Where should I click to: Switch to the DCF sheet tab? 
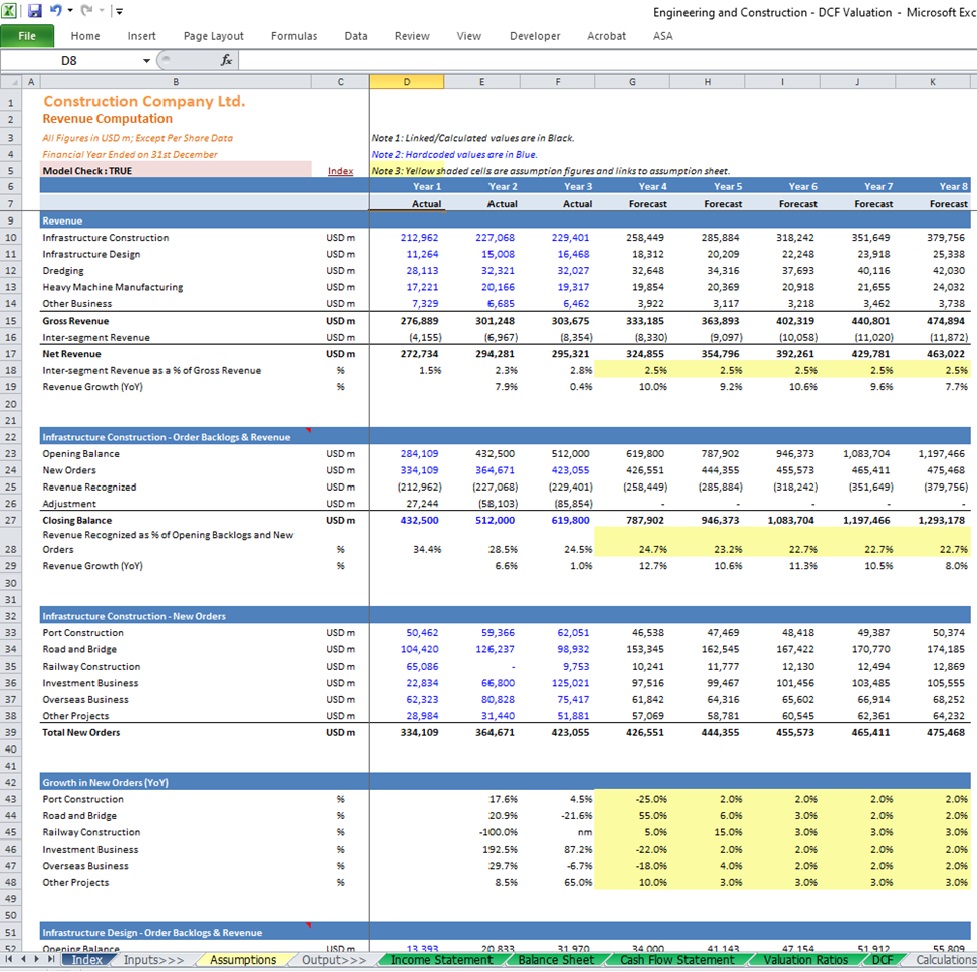[x=882, y=960]
